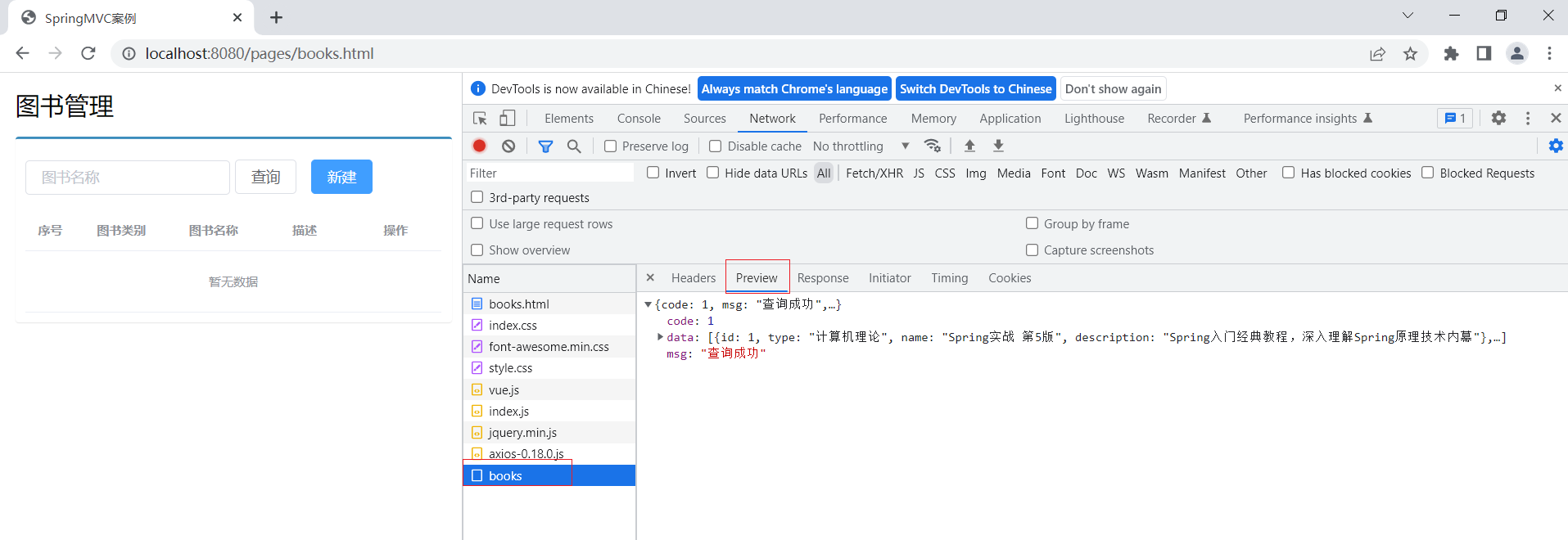Open network conditions wifi icon

click(932, 146)
